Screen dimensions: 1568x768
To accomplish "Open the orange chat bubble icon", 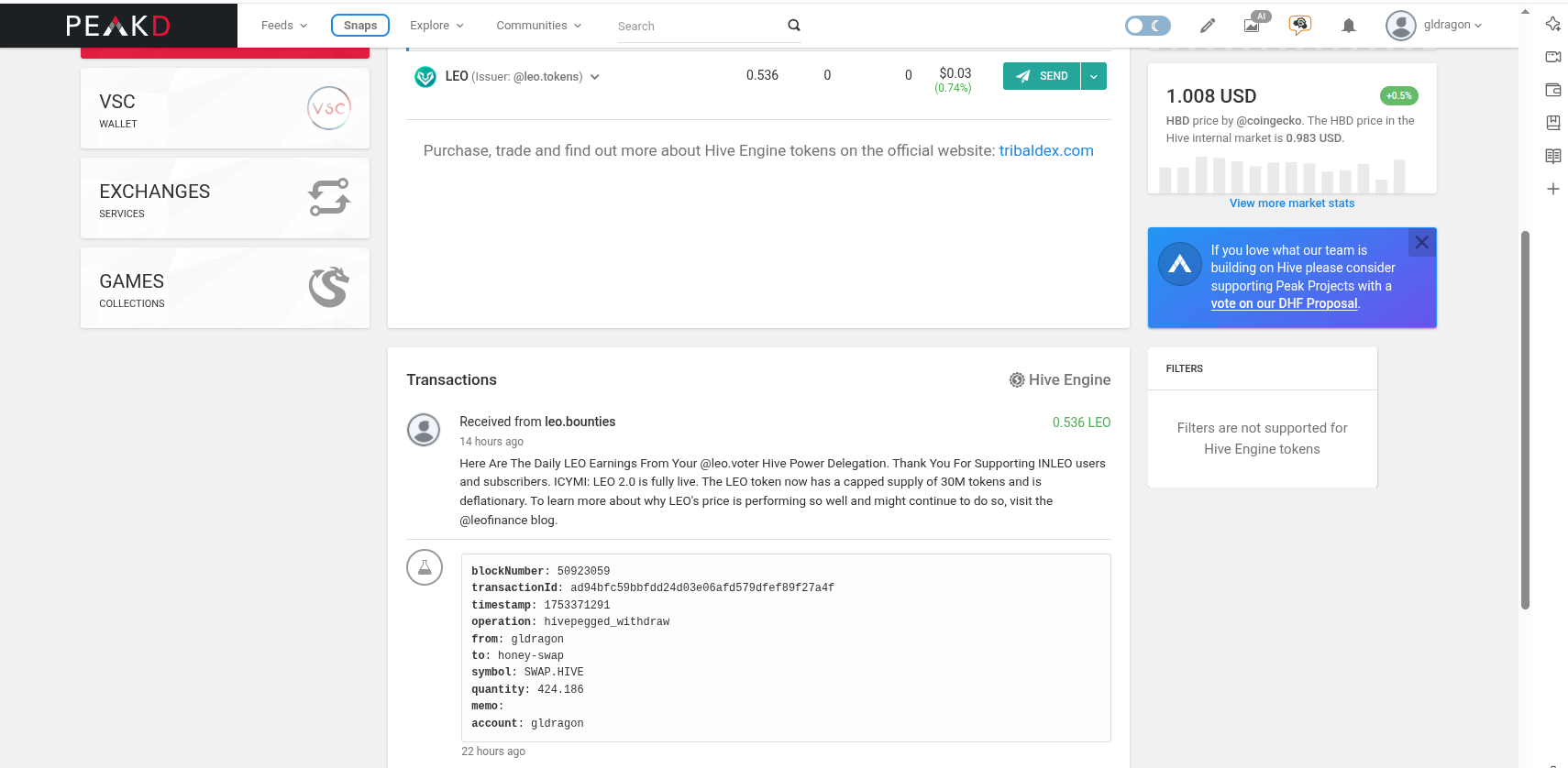I will click(x=1299, y=25).
